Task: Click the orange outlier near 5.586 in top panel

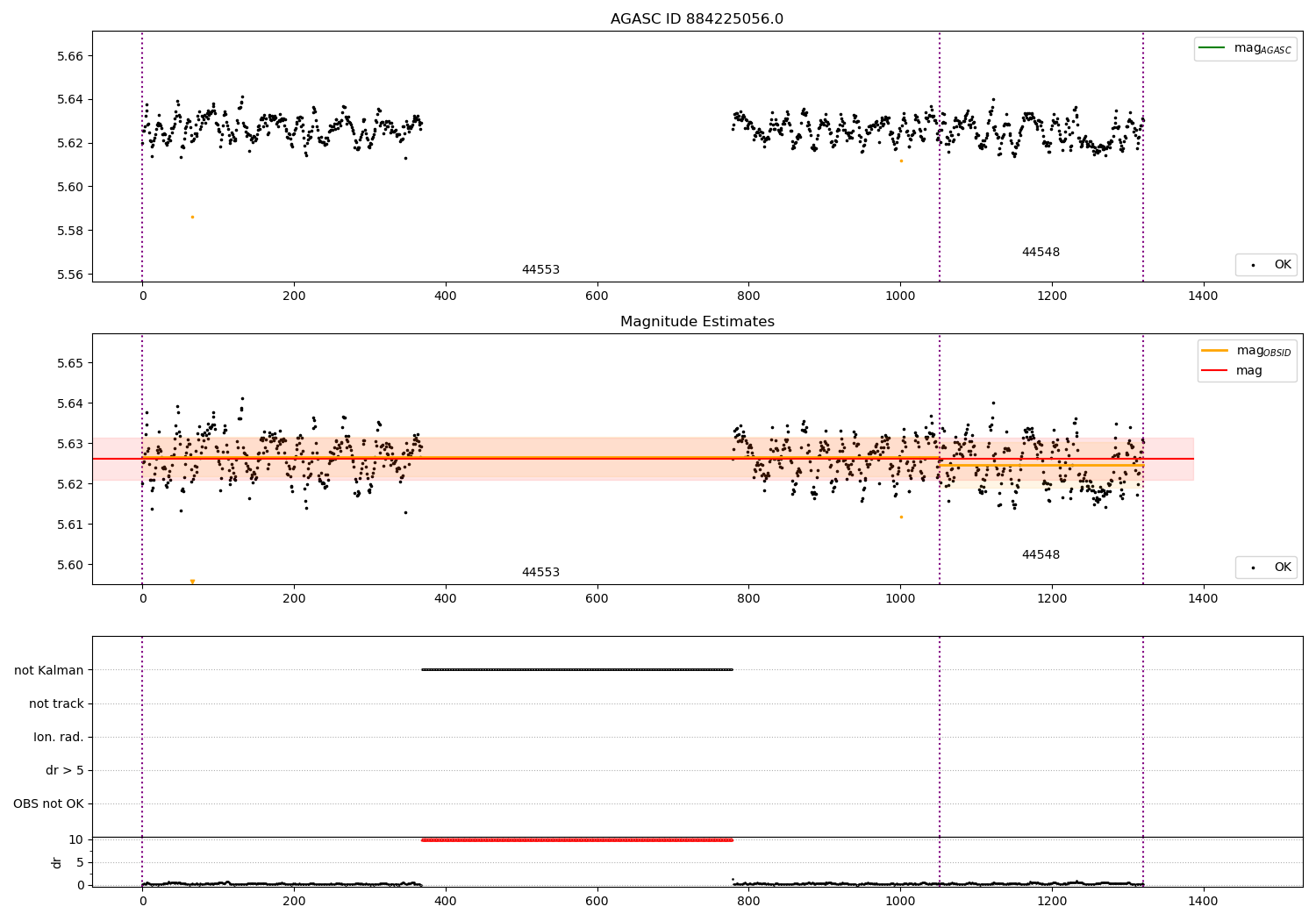Action: click(x=192, y=217)
